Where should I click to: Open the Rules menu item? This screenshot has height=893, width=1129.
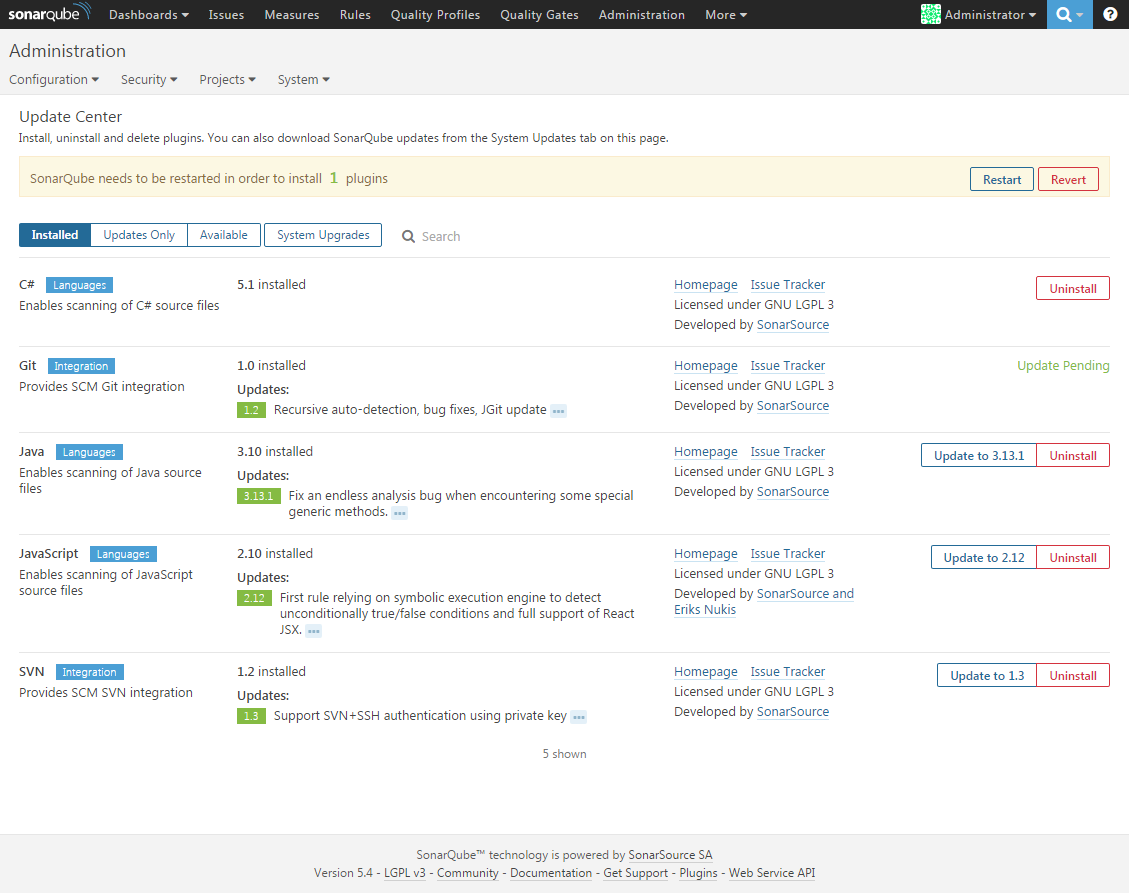[x=355, y=15]
